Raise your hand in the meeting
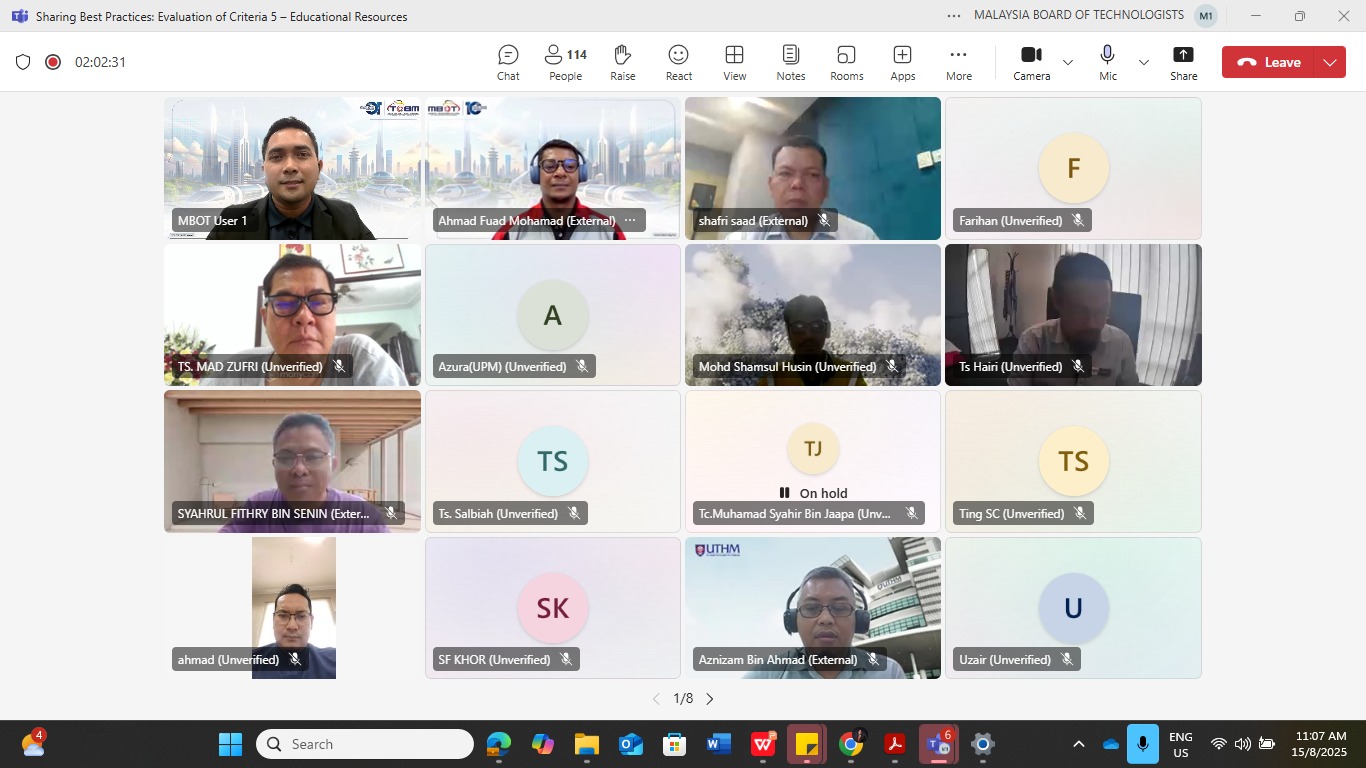 tap(622, 62)
